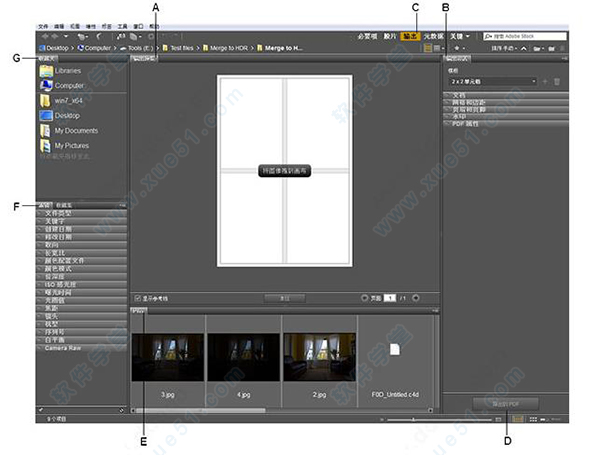600x455 pixels.
Task: Click the 导出到 PDF button
Action: pyautogui.click(x=505, y=403)
